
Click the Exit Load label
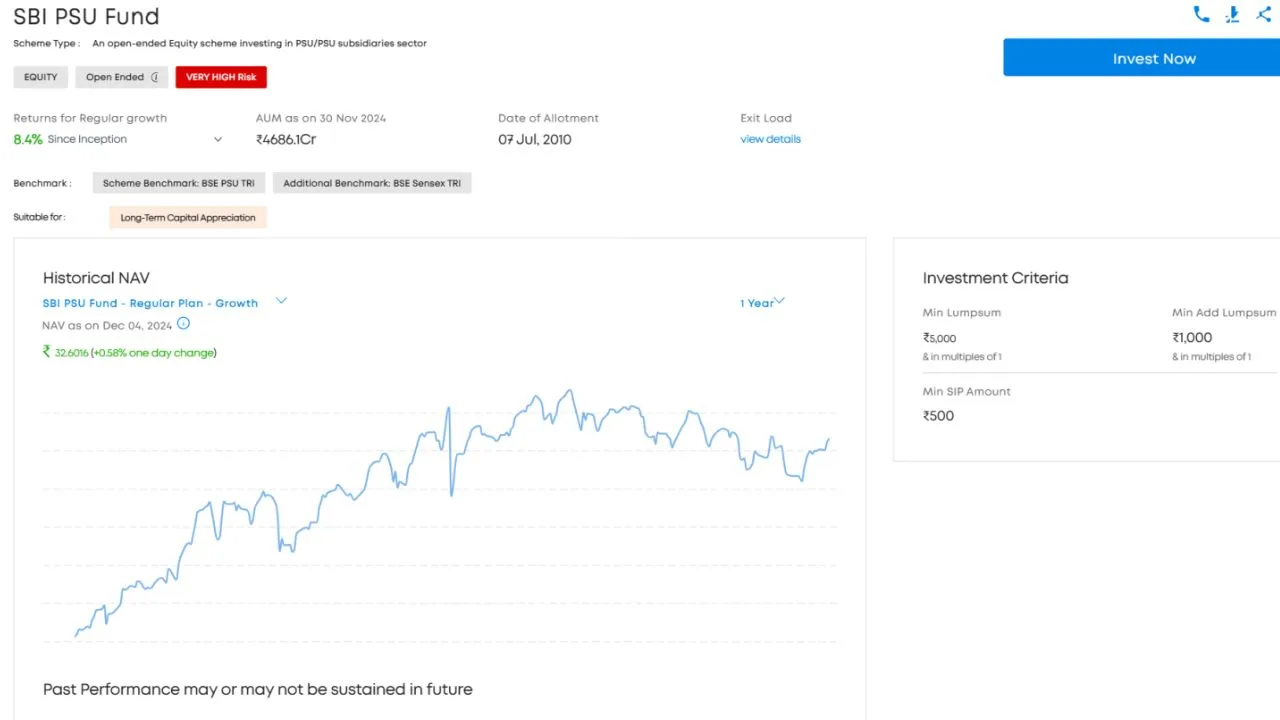pyautogui.click(x=766, y=118)
